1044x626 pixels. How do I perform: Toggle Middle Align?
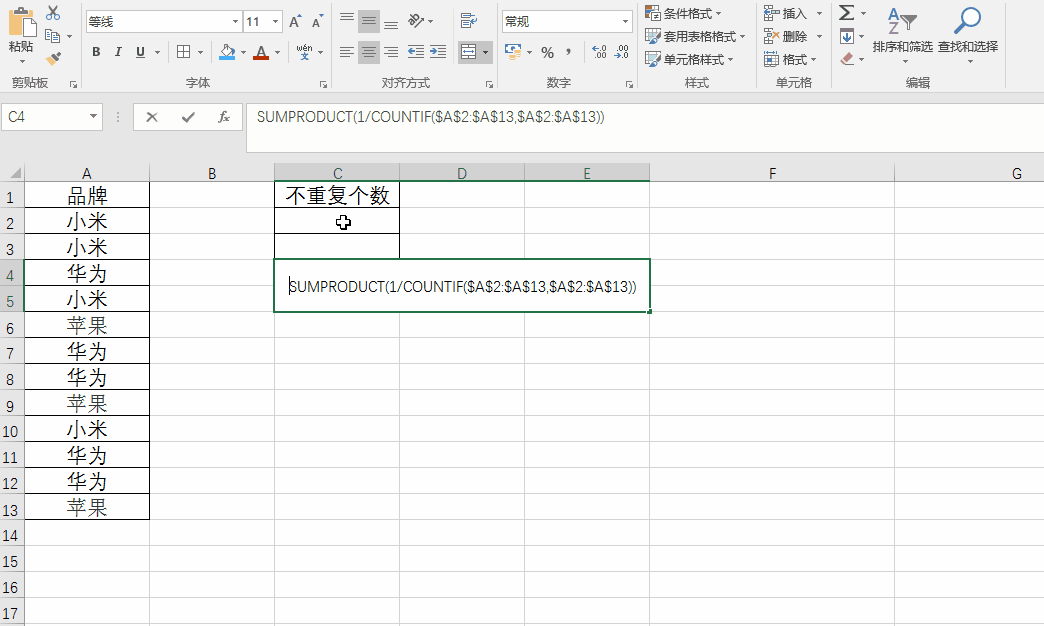(369, 21)
